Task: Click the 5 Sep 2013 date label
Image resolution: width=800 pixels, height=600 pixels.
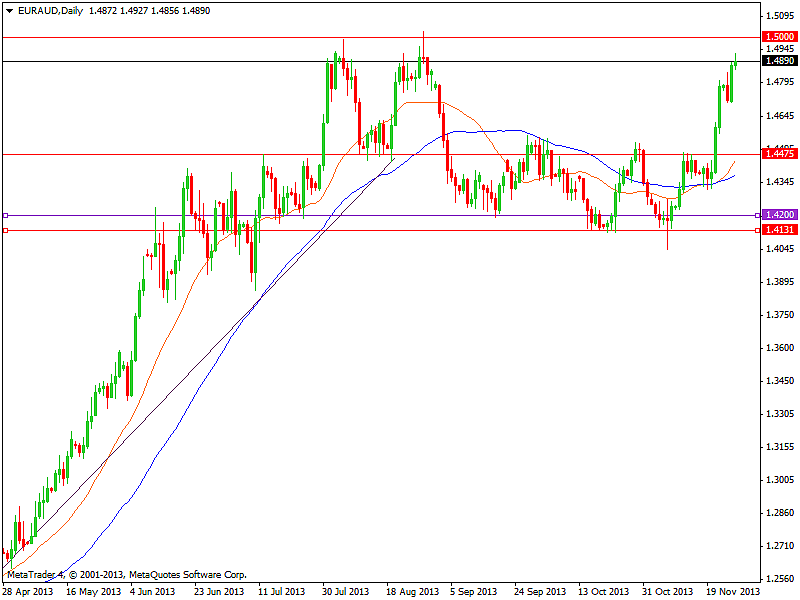Action: [473, 591]
